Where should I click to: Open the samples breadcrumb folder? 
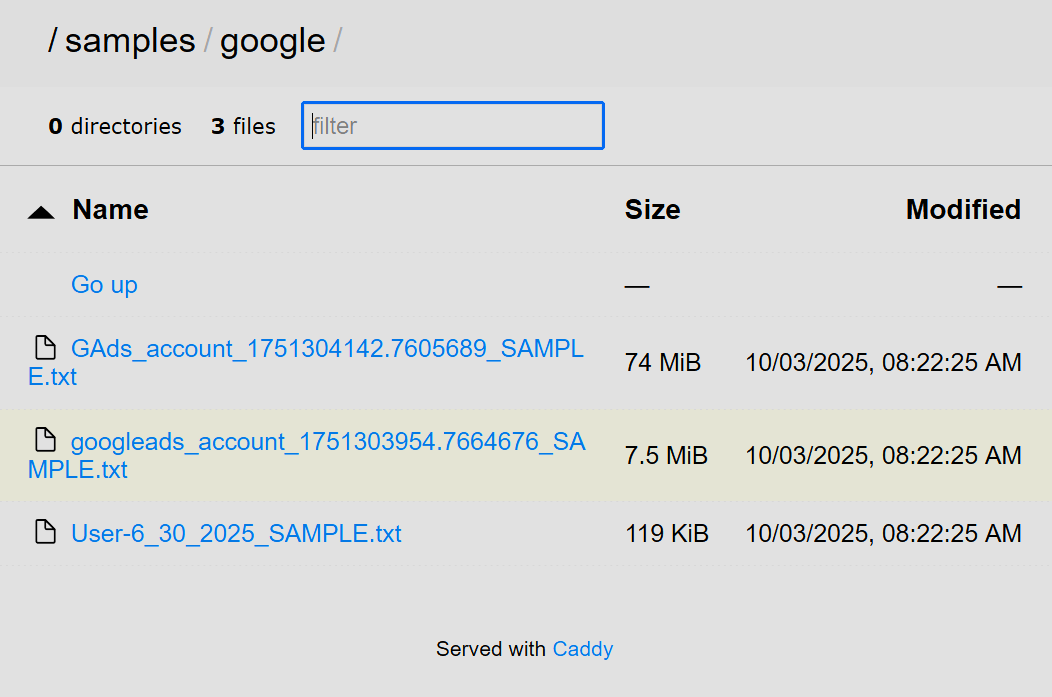pos(130,41)
